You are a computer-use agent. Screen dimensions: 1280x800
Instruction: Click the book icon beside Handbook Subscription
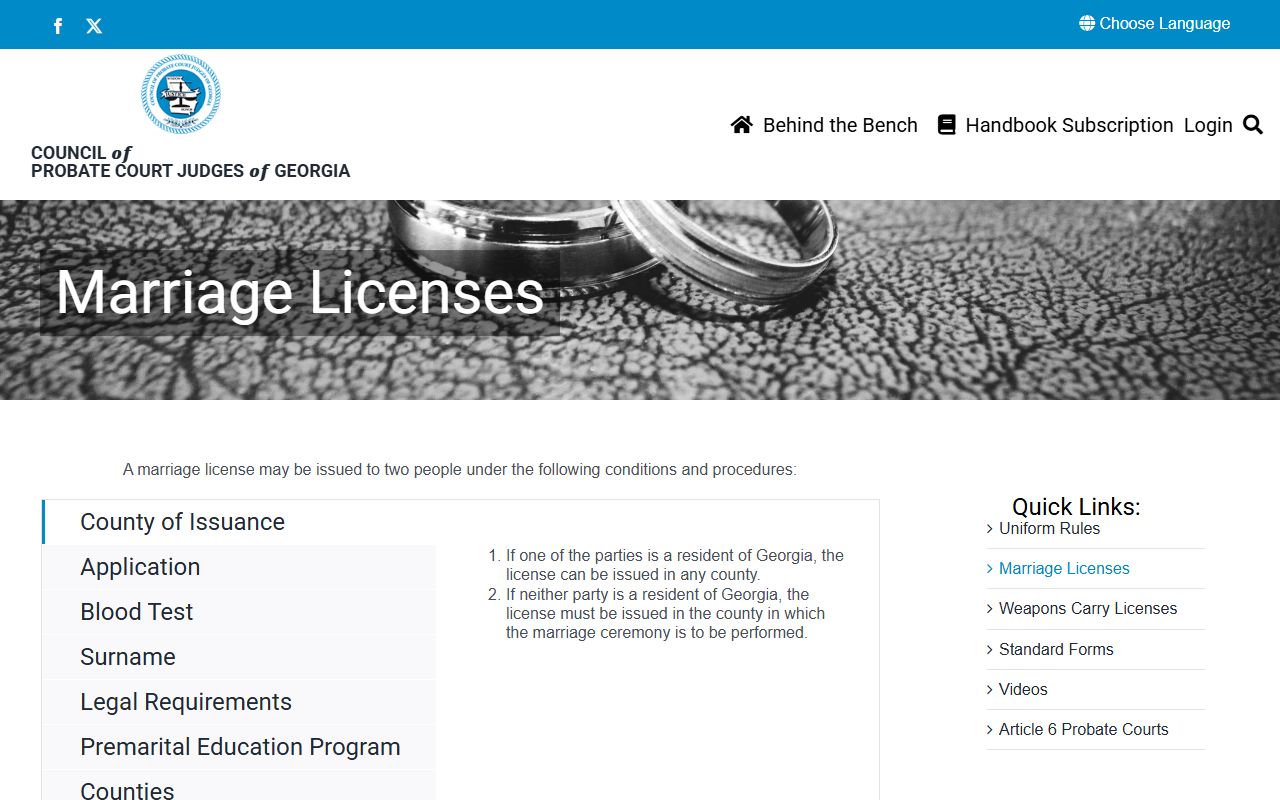tap(946, 125)
